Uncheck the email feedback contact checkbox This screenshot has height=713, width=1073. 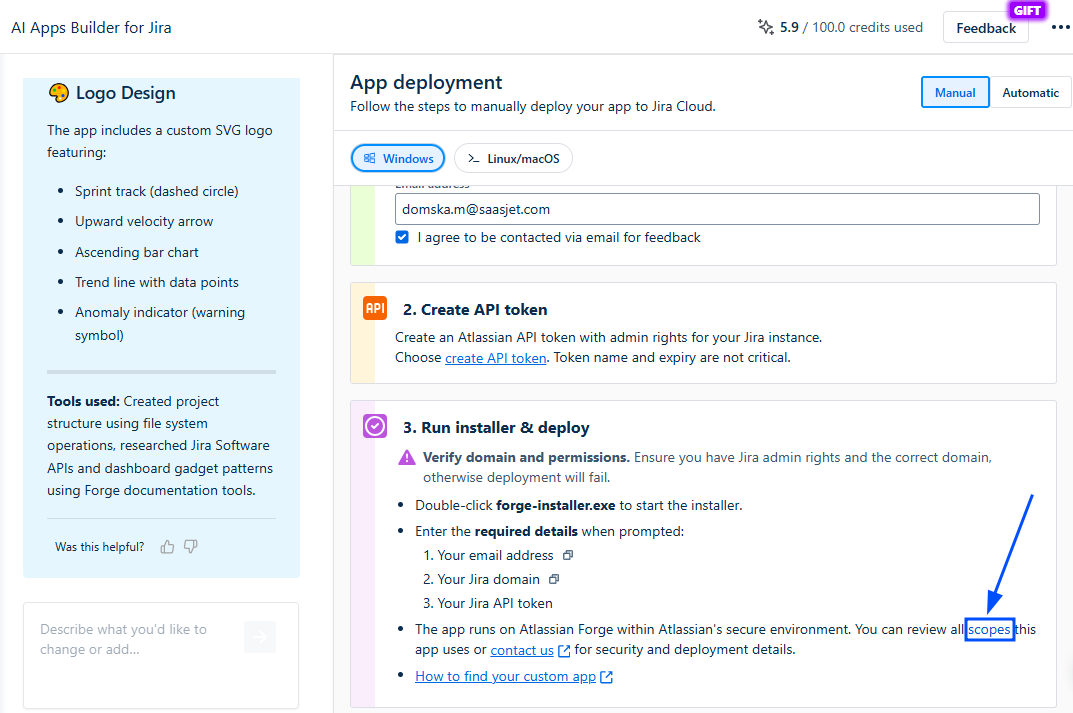(x=402, y=237)
